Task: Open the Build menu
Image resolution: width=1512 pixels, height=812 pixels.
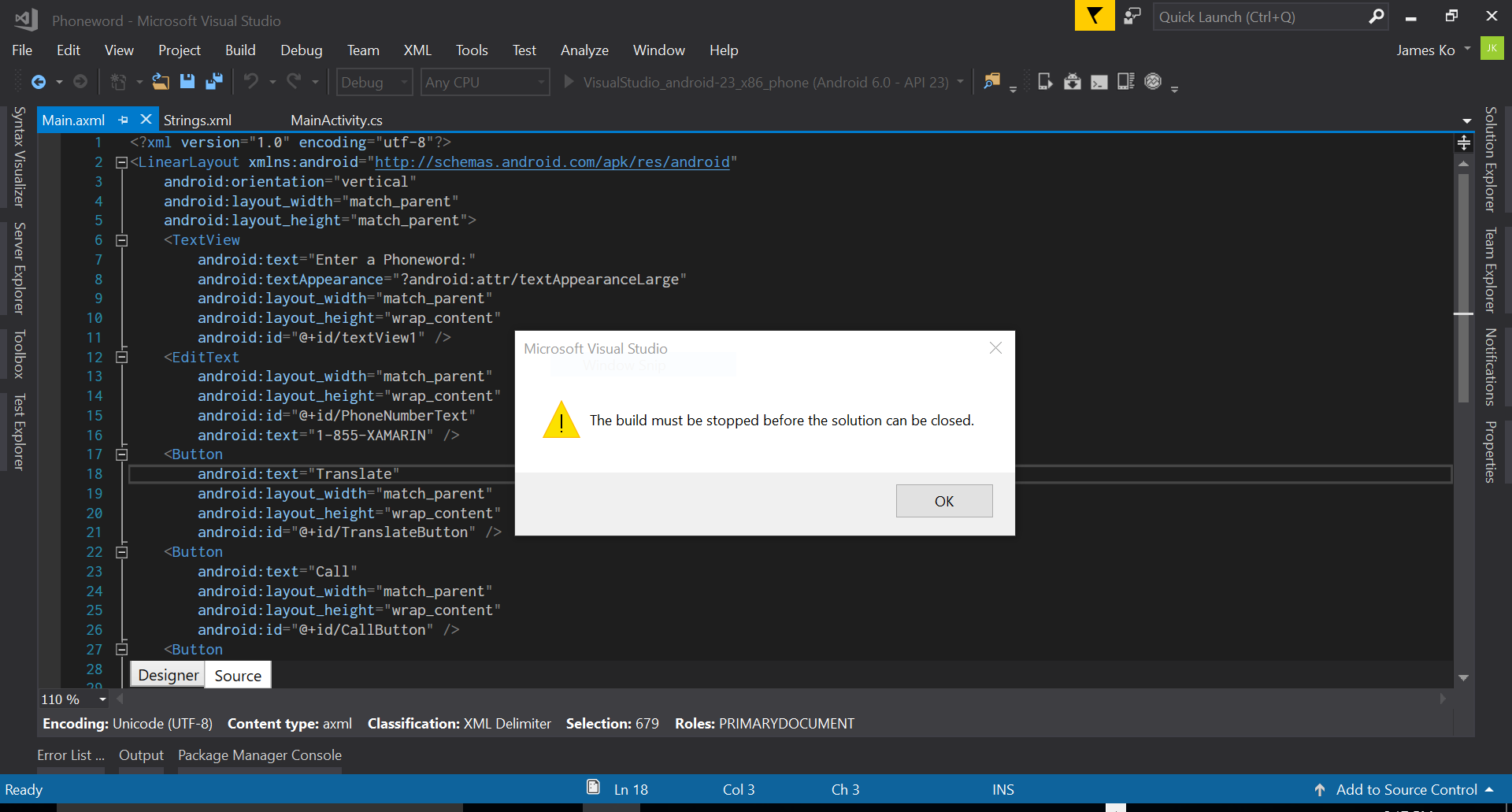Action: tap(240, 50)
